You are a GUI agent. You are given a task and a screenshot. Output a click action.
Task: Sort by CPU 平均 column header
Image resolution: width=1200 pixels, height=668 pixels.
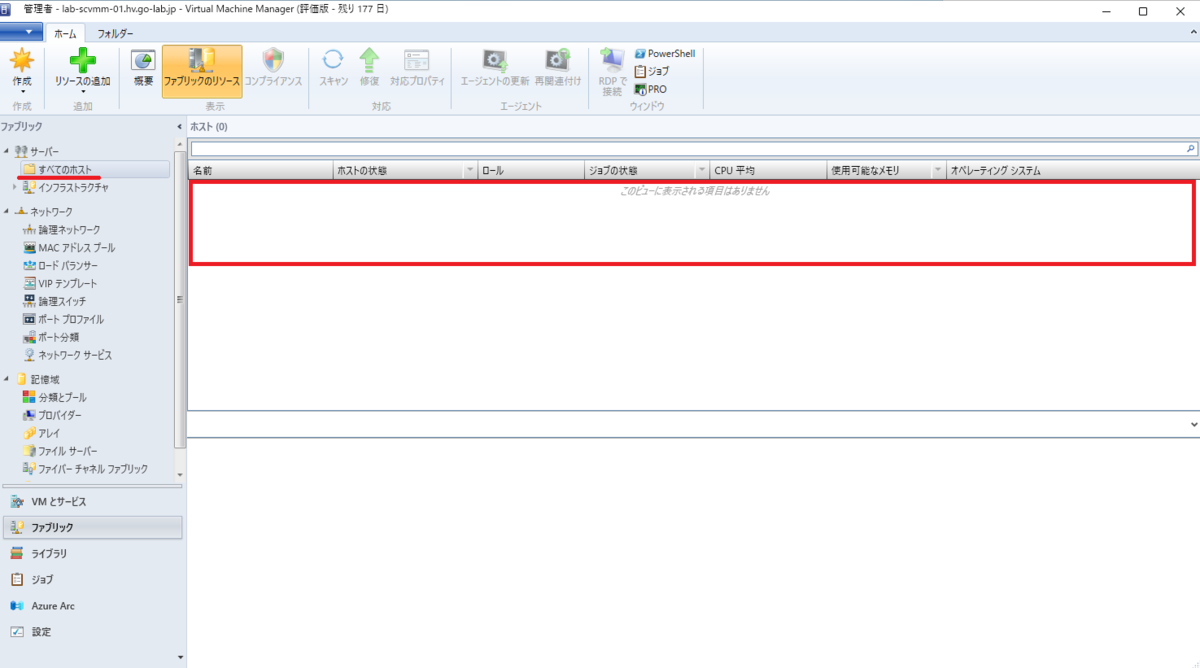768,171
